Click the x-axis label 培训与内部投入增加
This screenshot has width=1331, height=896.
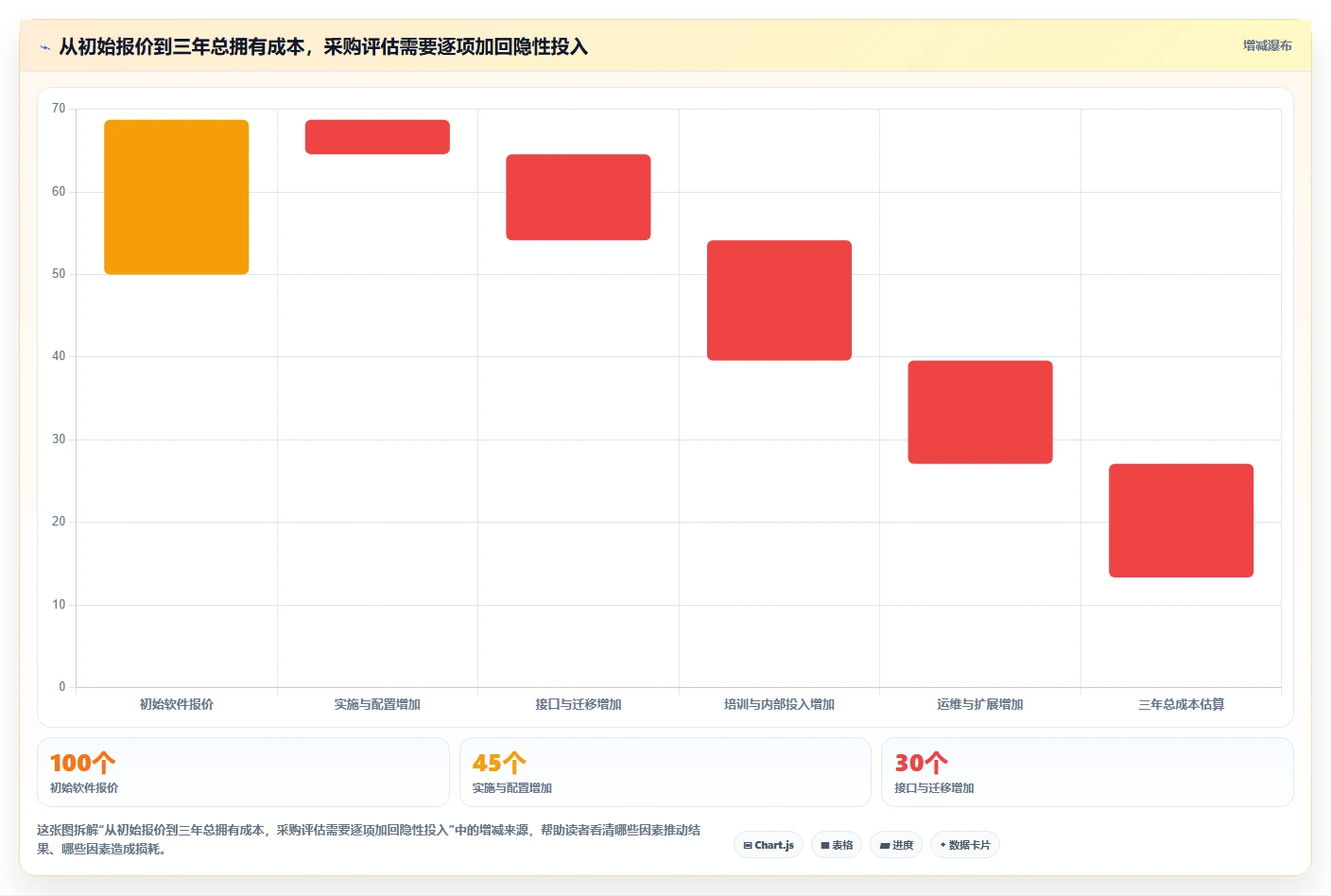coord(779,704)
